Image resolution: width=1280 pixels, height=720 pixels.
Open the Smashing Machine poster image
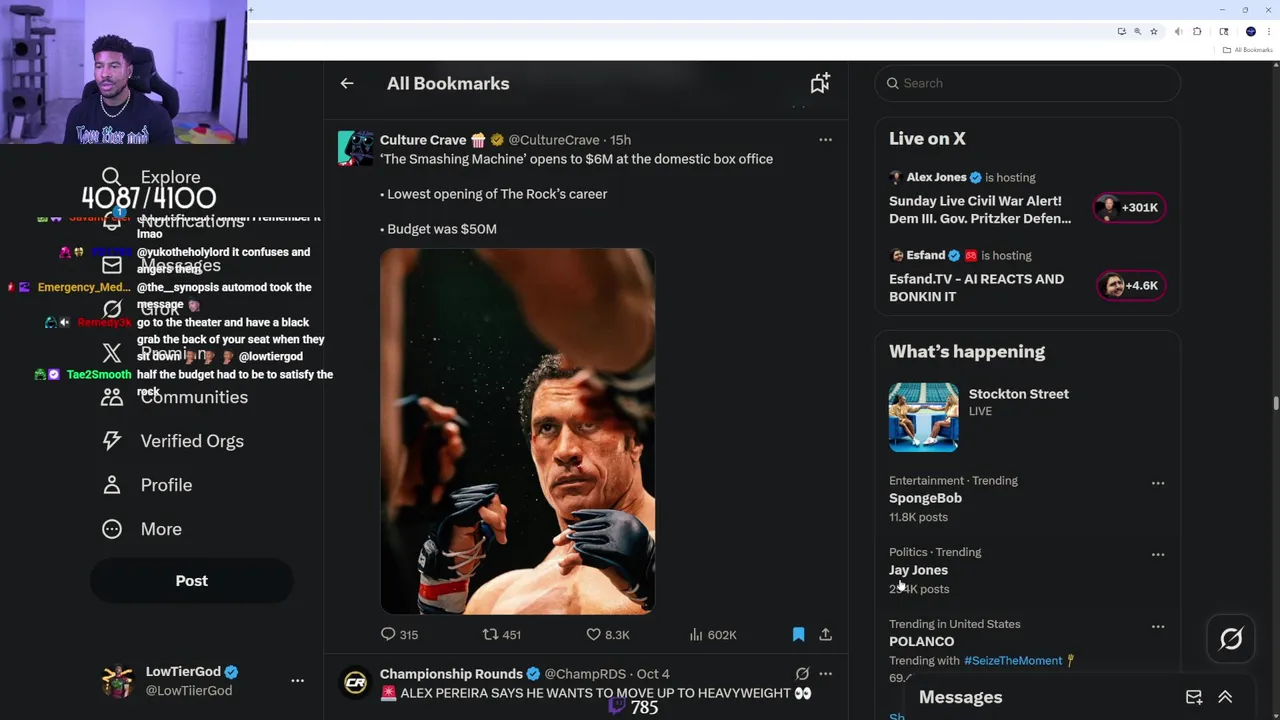(x=517, y=430)
